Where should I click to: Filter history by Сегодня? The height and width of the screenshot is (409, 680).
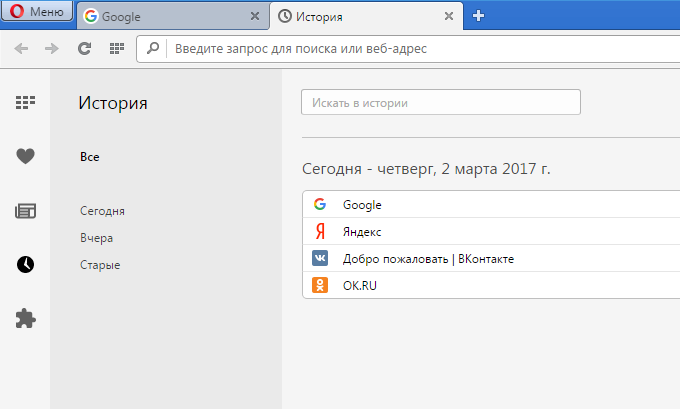coord(102,211)
